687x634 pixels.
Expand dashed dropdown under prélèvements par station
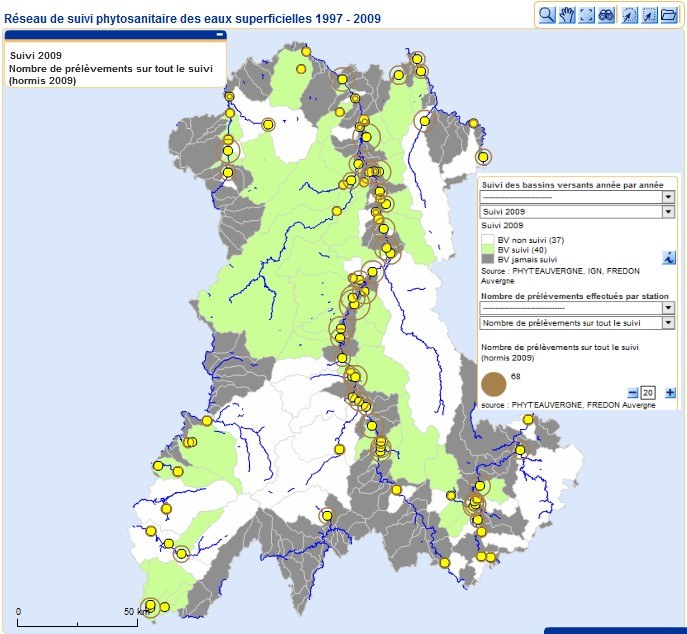coord(668,308)
